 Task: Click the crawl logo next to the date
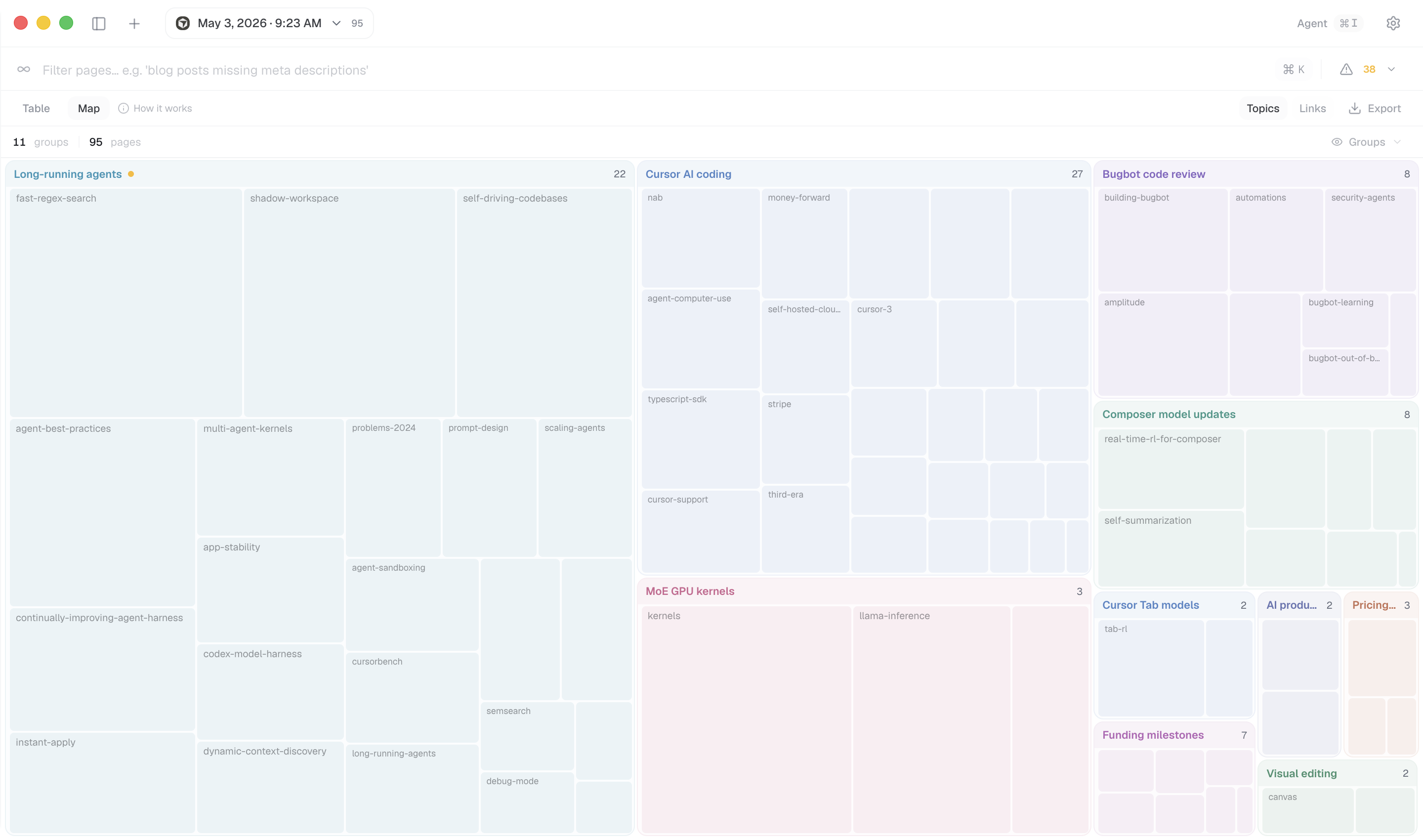pyautogui.click(x=183, y=23)
